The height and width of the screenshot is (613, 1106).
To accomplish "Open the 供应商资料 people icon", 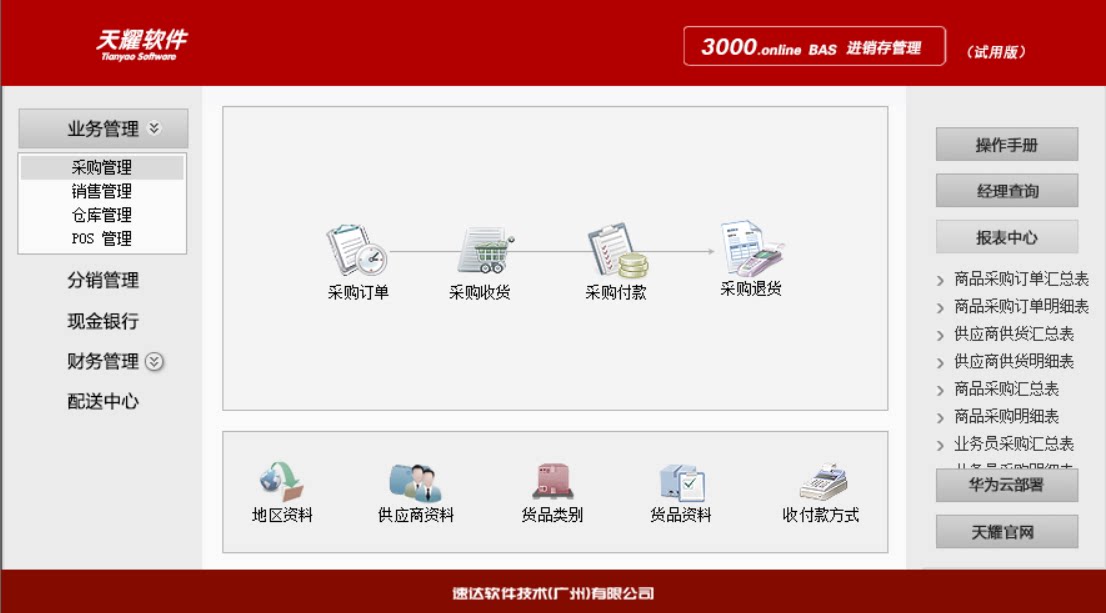I will click(x=415, y=482).
